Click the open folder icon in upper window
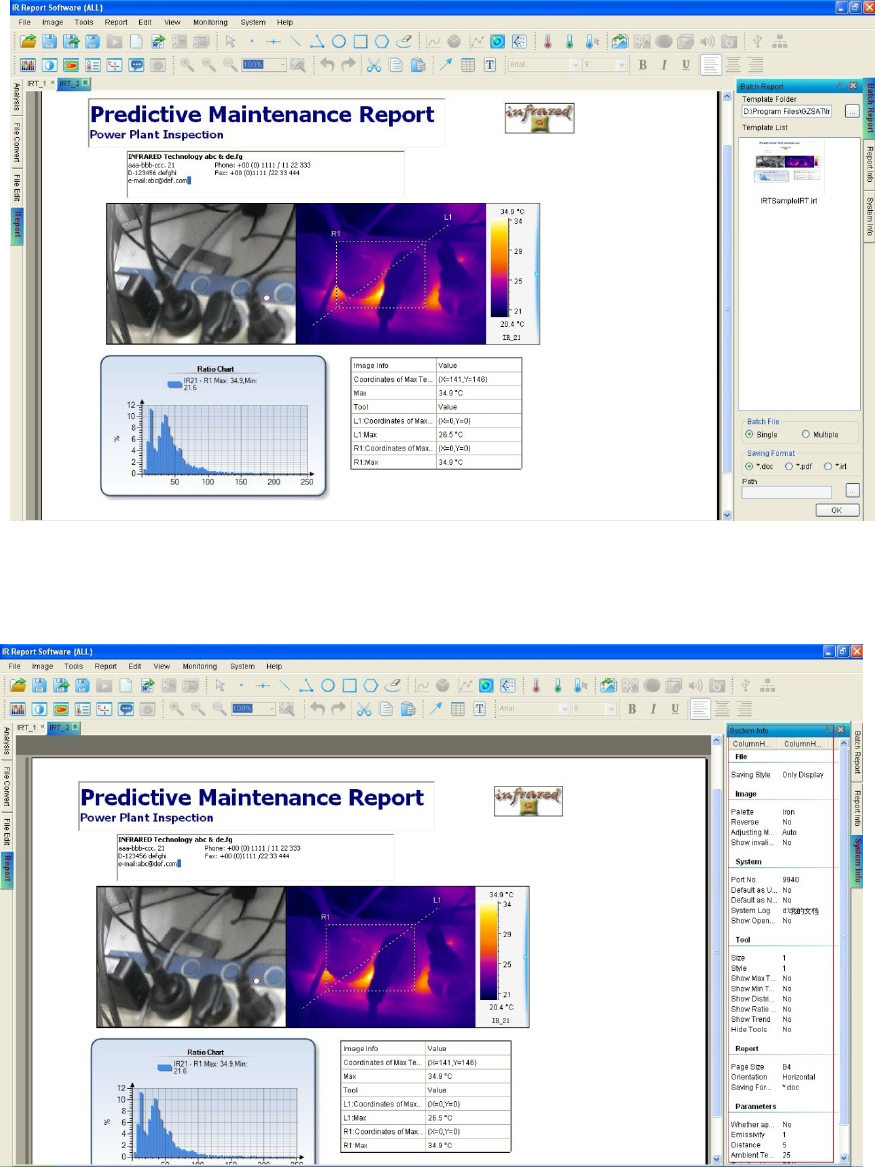The image size is (875, 1167). pos(28,42)
